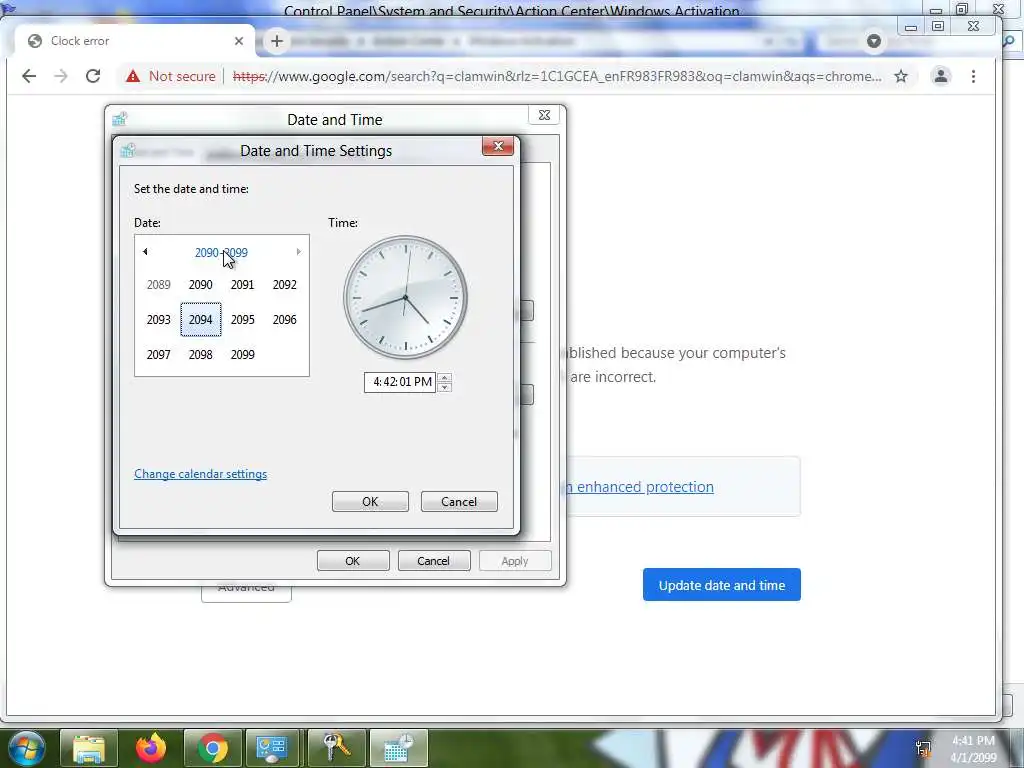
Task: Go back in Chrome browser
Action: 29,76
